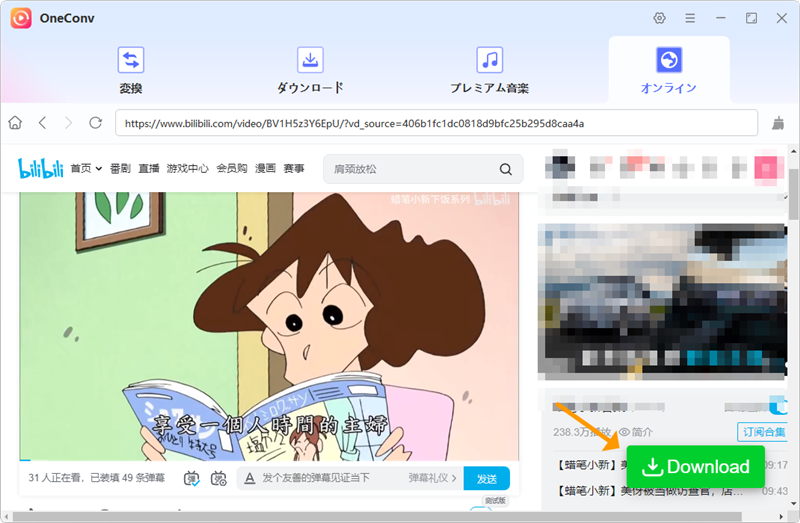Click the horizontal scrollbar right arrow

pos(781,517)
